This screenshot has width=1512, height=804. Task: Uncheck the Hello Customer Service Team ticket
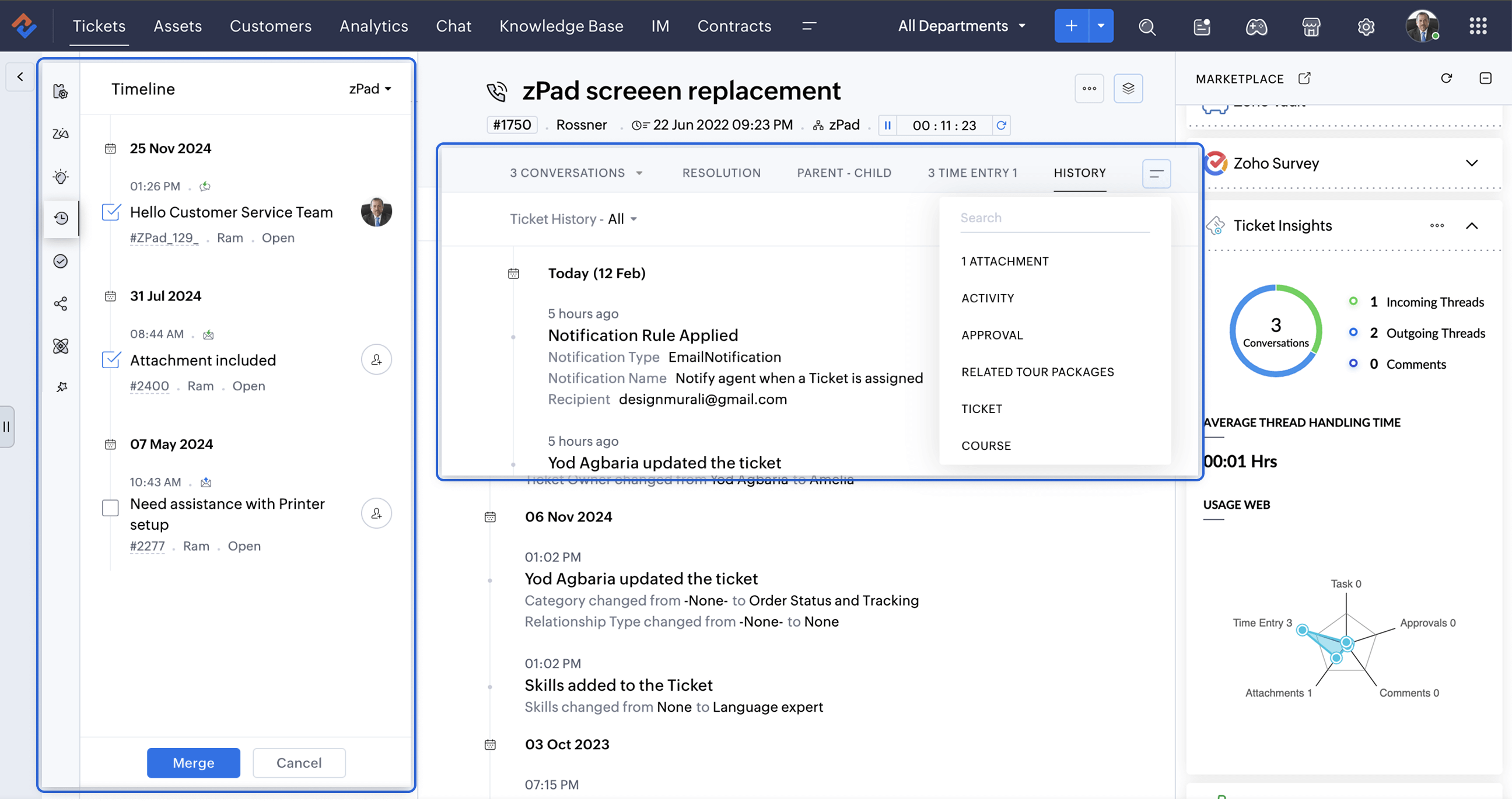tap(111, 212)
